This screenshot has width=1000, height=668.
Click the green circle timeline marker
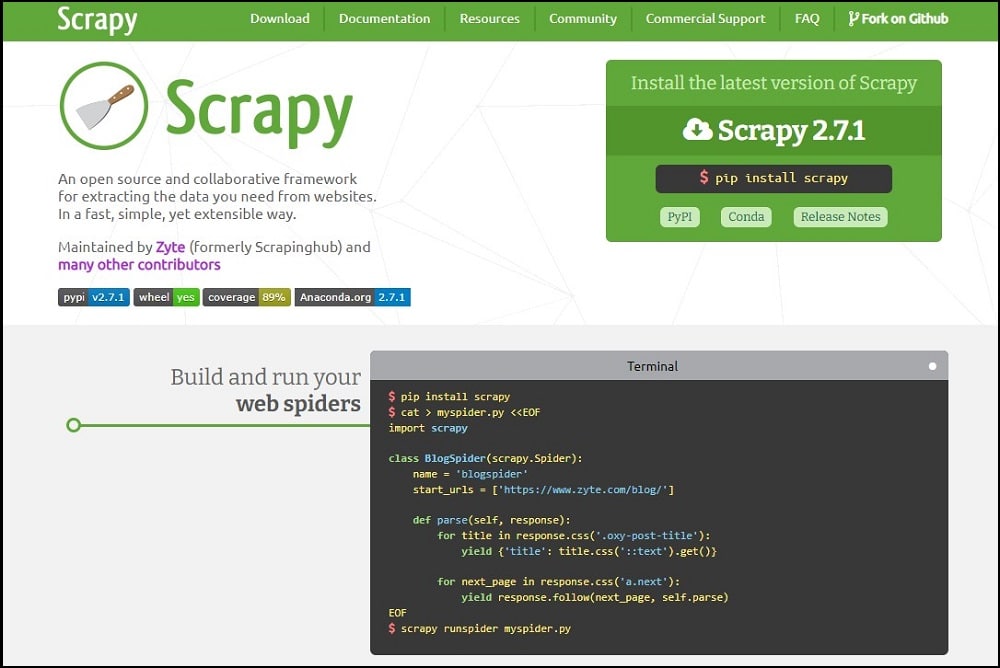tap(73, 425)
